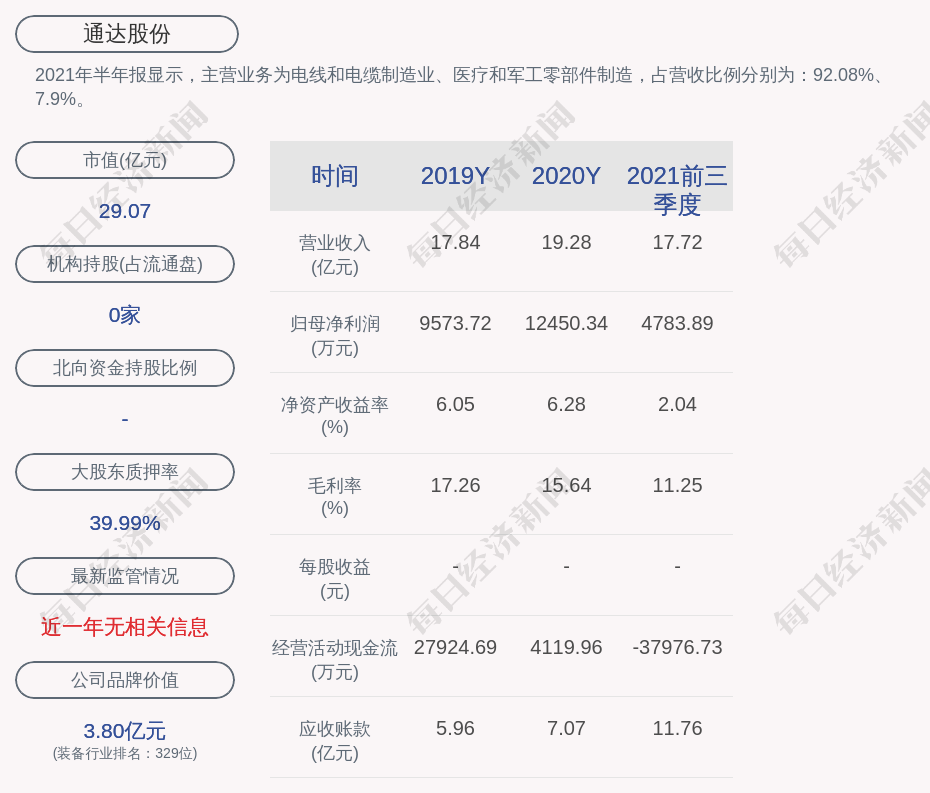930x793 pixels.
Task: Click the 39.99% pledge ratio value
Action: point(125,523)
